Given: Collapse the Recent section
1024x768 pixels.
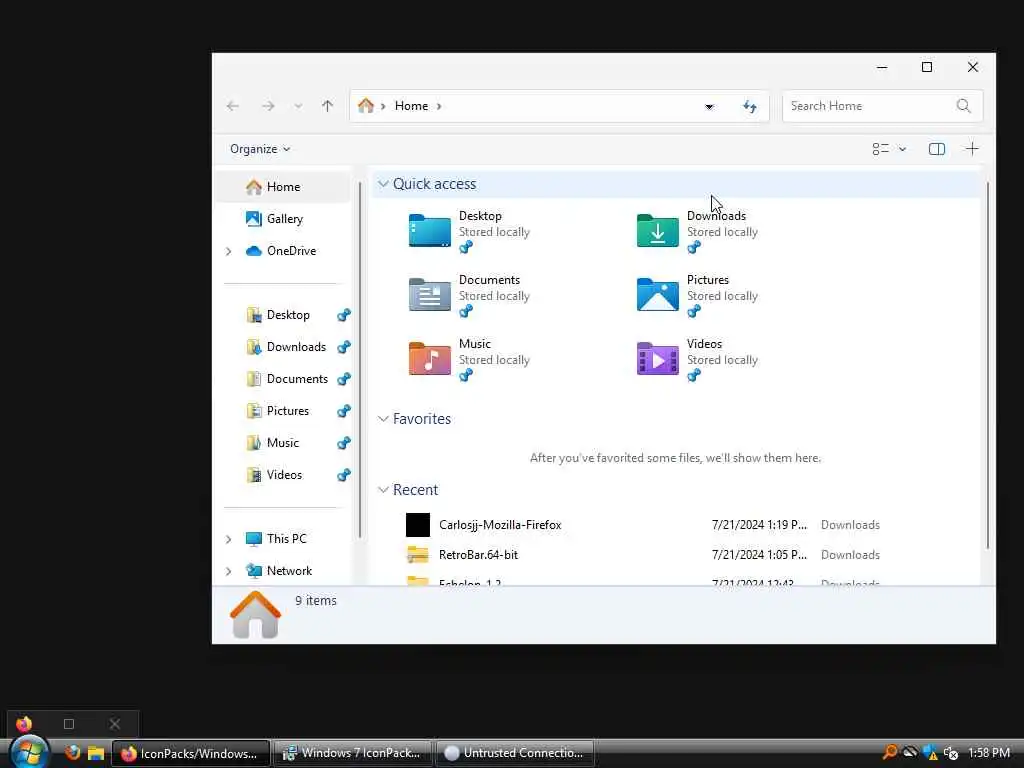Looking at the screenshot, I should (383, 490).
